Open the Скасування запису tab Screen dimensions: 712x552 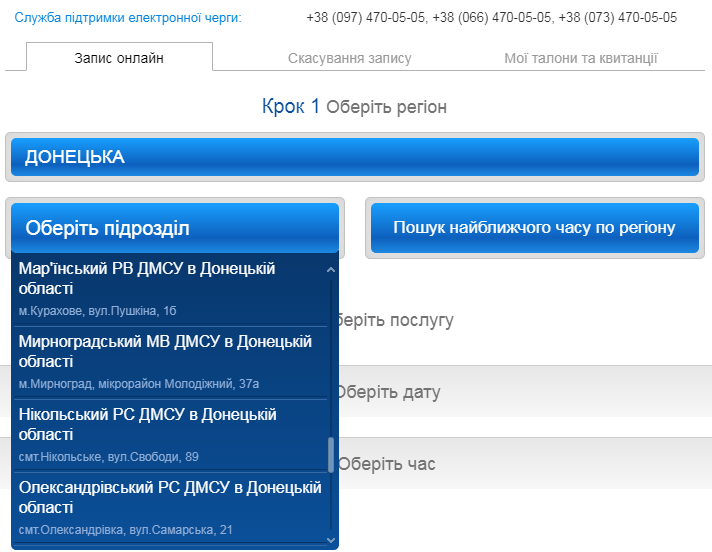click(x=349, y=58)
